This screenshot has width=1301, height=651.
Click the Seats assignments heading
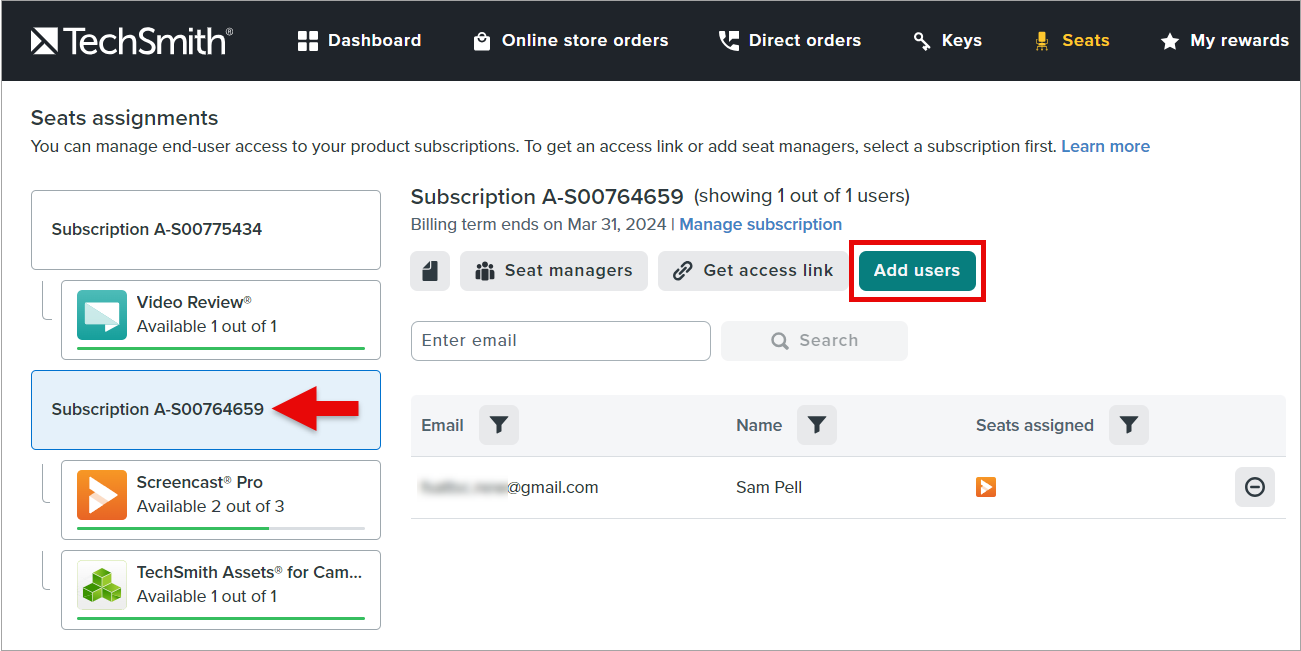(124, 118)
